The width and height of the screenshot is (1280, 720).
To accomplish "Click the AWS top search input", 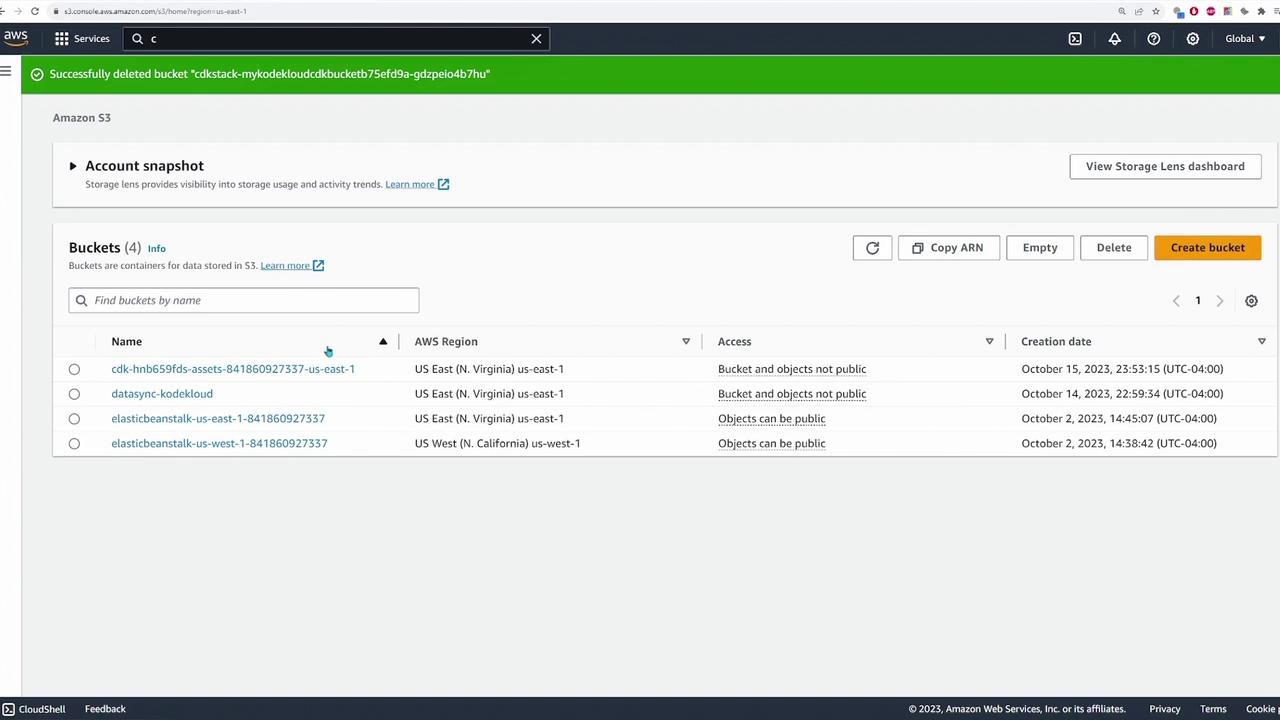I will click(x=337, y=39).
